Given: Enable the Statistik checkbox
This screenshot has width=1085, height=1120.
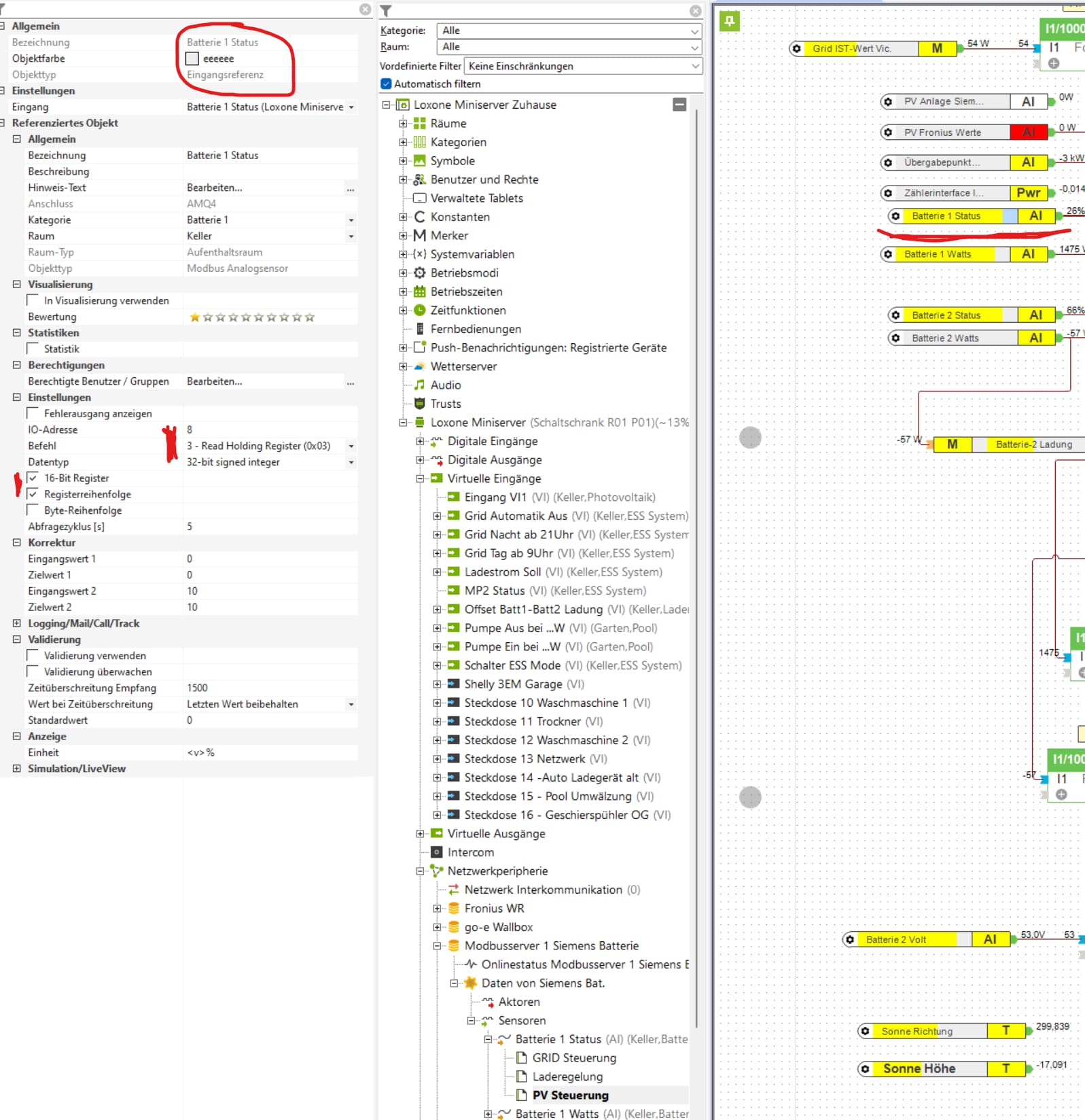Looking at the screenshot, I should coord(33,349).
